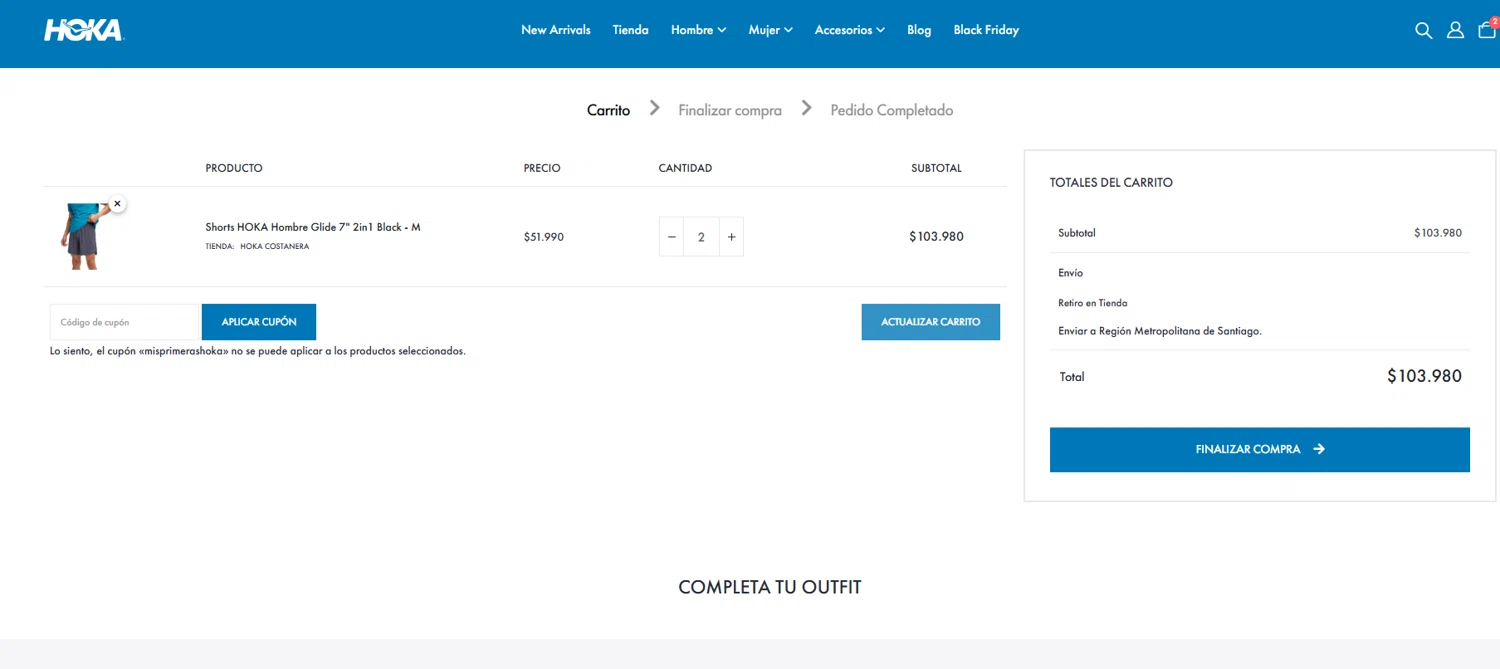The height and width of the screenshot is (669, 1500).
Task: Go to the Finalizar compra step
Action: (730, 110)
